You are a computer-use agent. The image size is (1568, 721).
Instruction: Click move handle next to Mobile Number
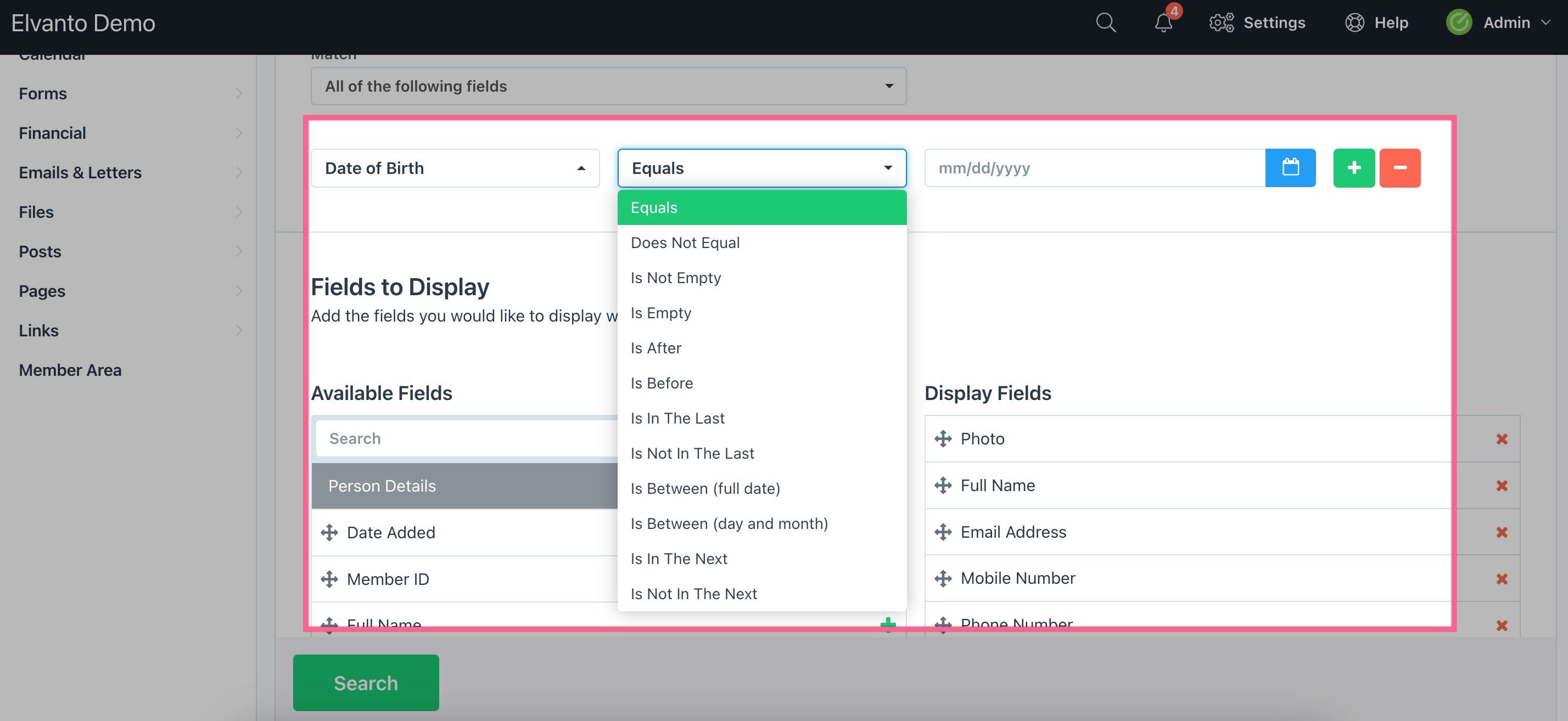(943, 578)
